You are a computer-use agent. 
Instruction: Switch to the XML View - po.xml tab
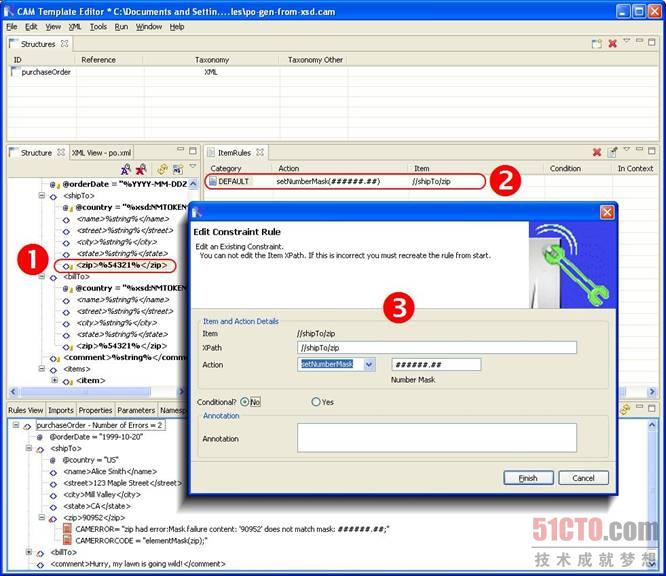tap(101, 152)
